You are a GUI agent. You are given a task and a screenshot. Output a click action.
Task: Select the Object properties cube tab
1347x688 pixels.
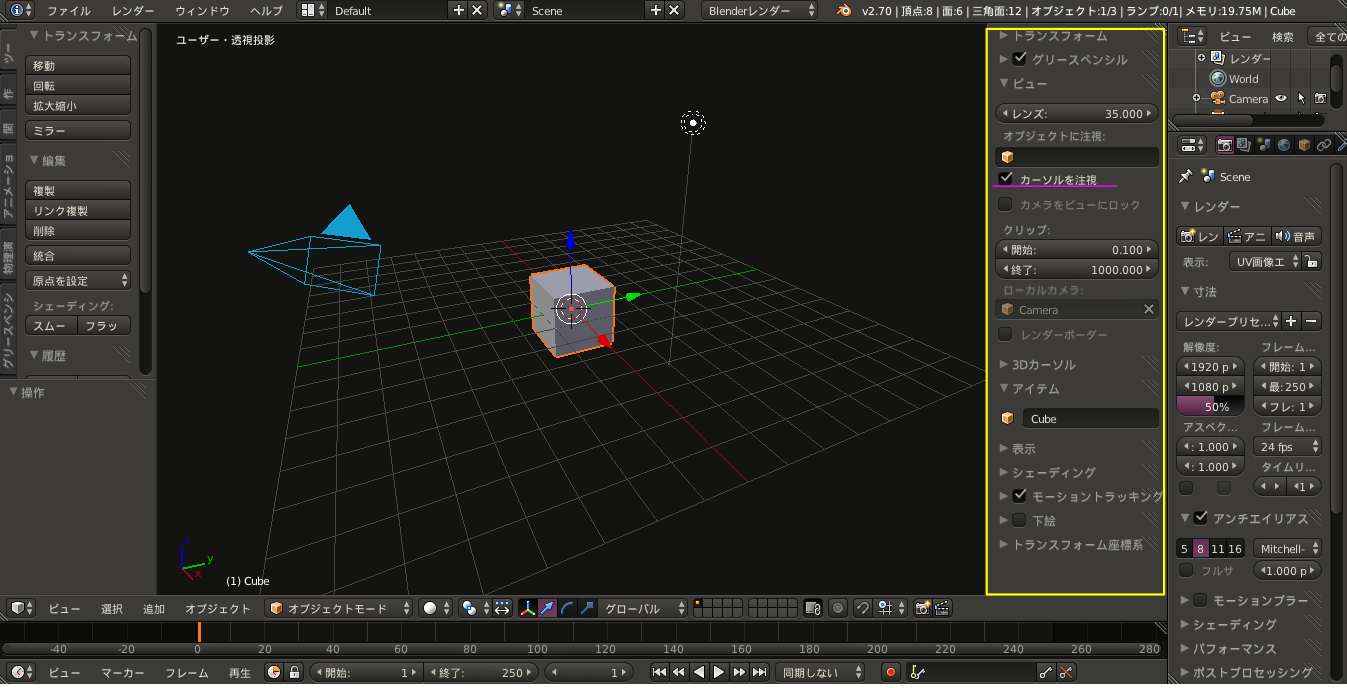point(1304,145)
